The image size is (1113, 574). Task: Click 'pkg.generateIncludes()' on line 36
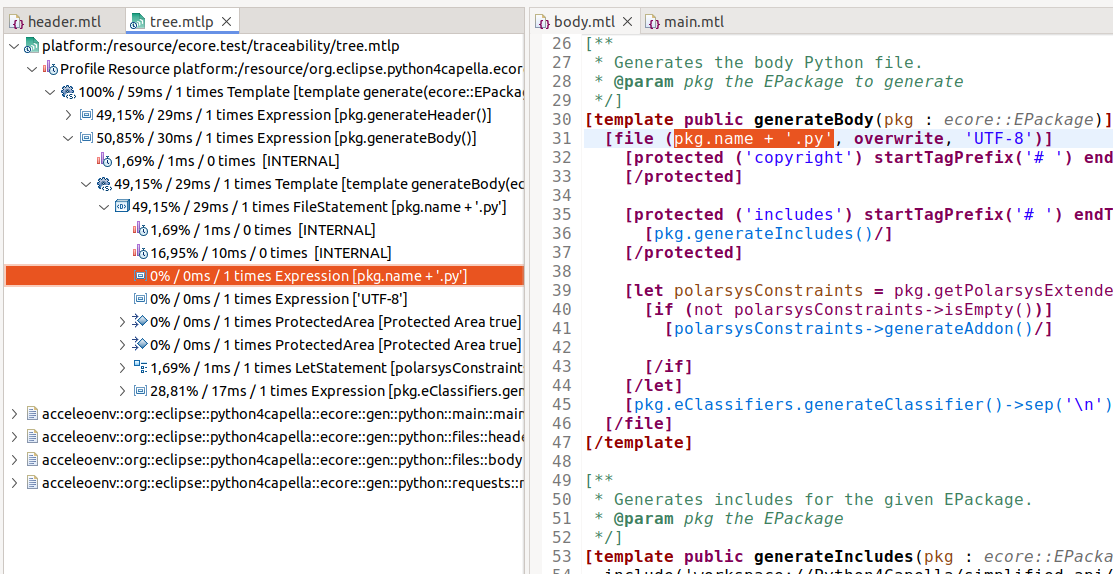(x=763, y=233)
